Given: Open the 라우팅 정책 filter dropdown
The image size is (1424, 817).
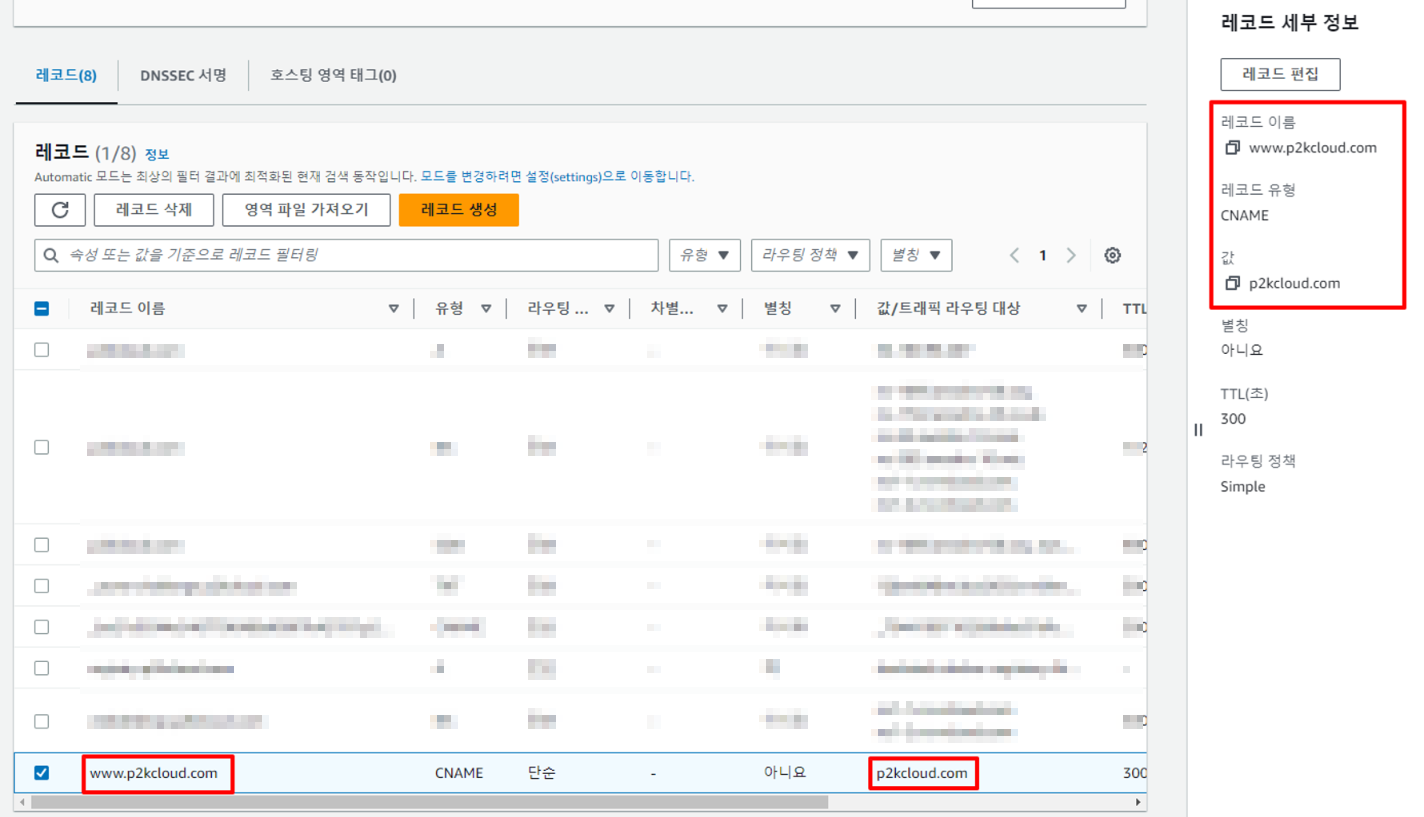Looking at the screenshot, I should pos(811,256).
